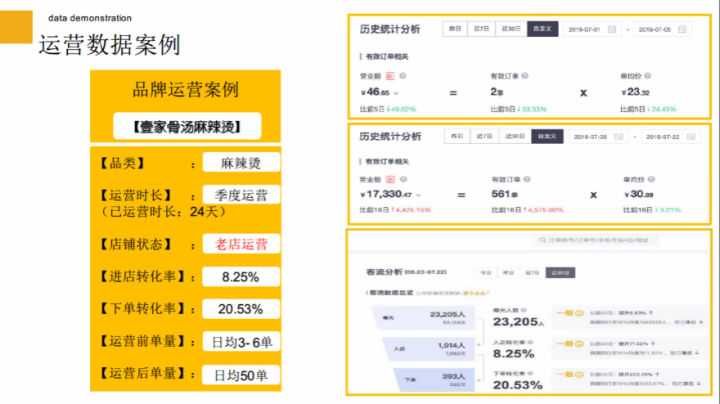The height and width of the screenshot is (404, 720).
Task: Select the 今日 tab in 客流分析 panel
Action: click(x=485, y=273)
